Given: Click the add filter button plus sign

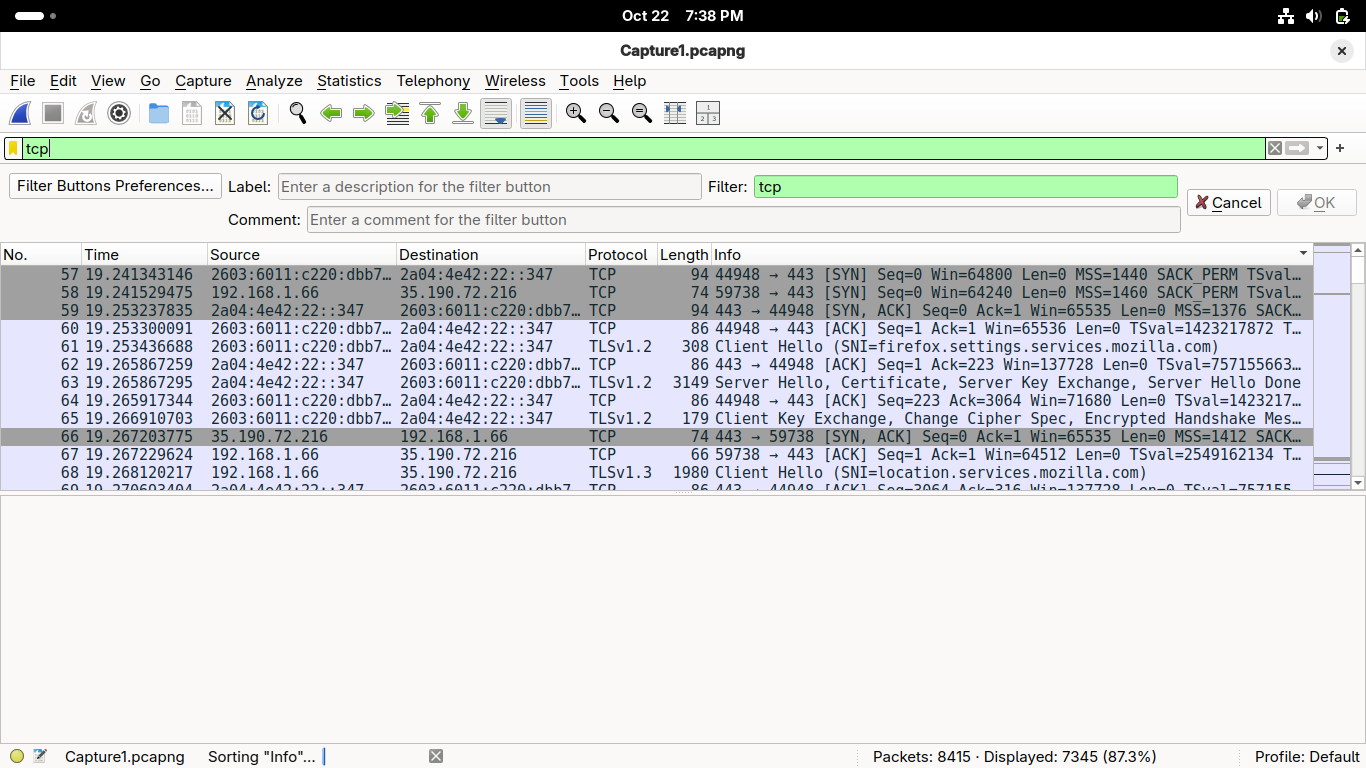Looking at the screenshot, I should (x=1340, y=149).
